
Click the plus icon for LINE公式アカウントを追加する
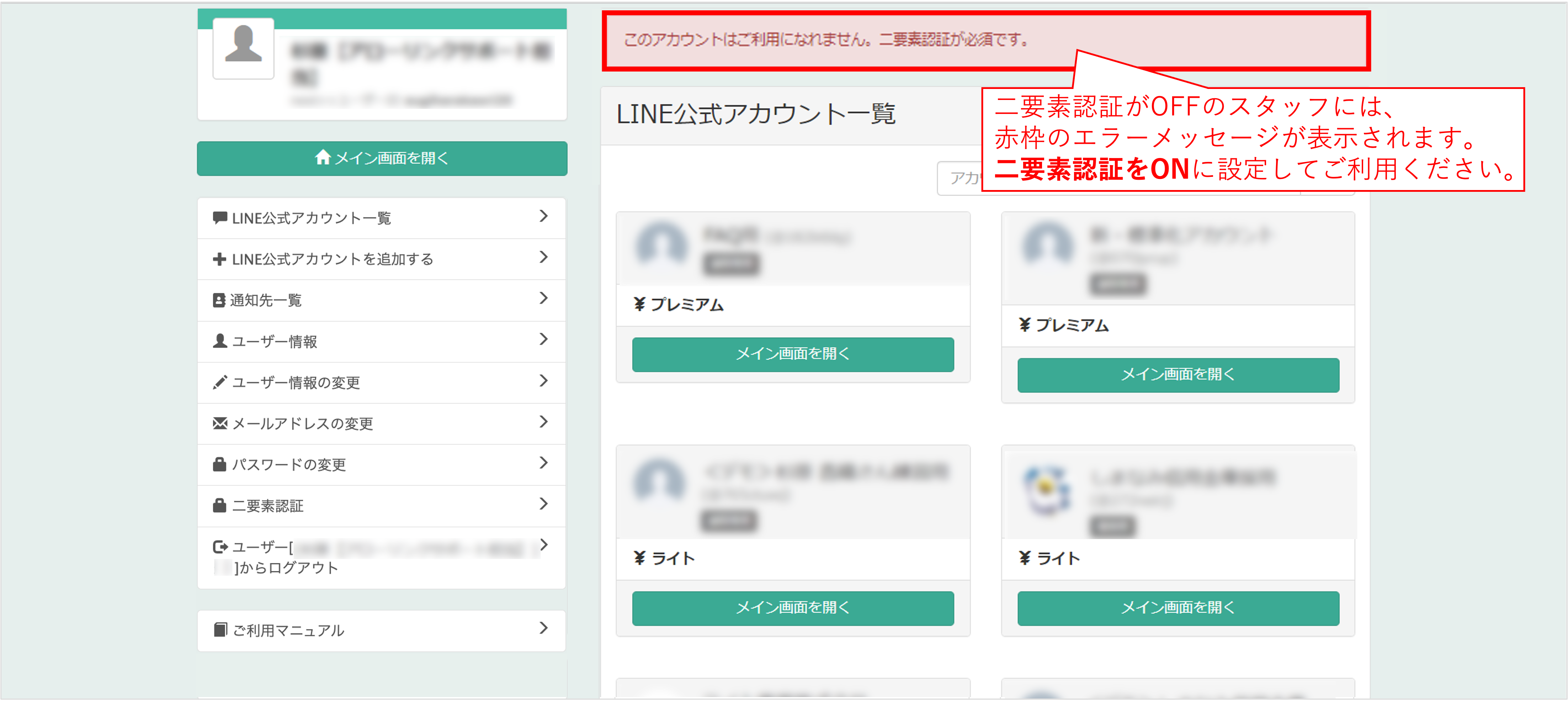(x=219, y=259)
